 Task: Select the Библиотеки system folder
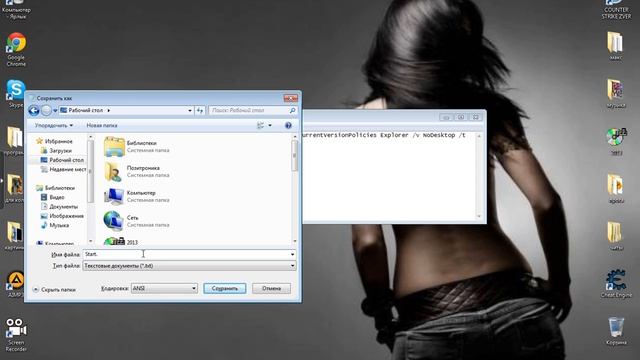click(x=137, y=147)
